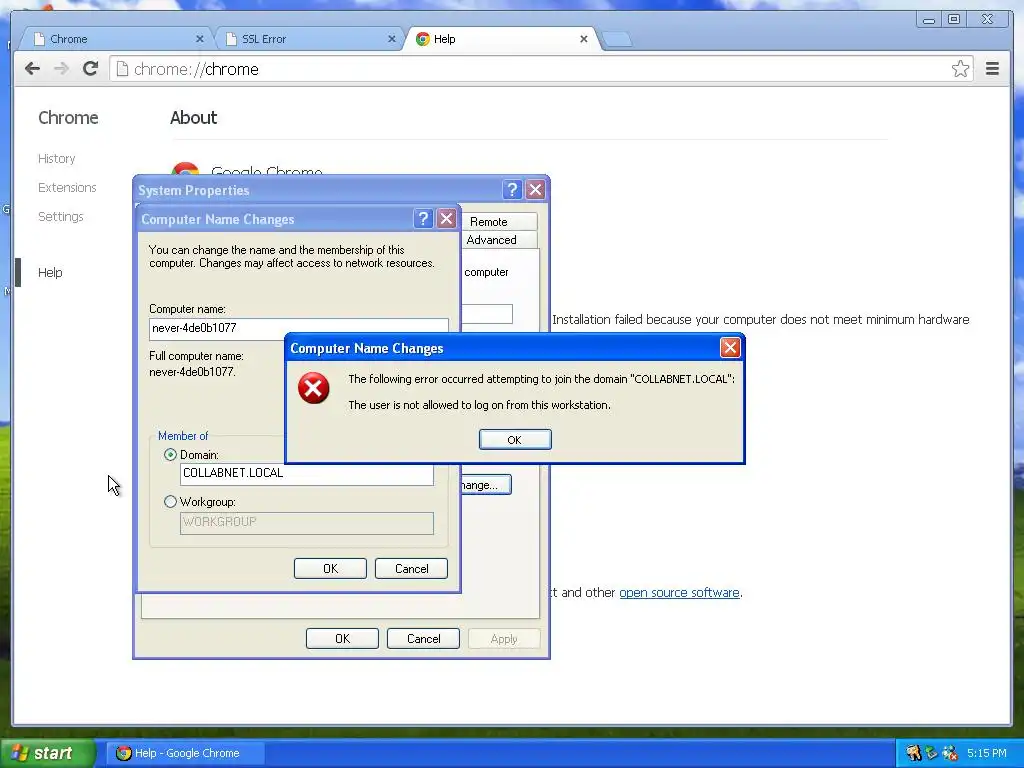The width and height of the screenshot is (1024, 768).
Task: Click the Help - Google Chrome taskbar button
Action: [186, 753]
